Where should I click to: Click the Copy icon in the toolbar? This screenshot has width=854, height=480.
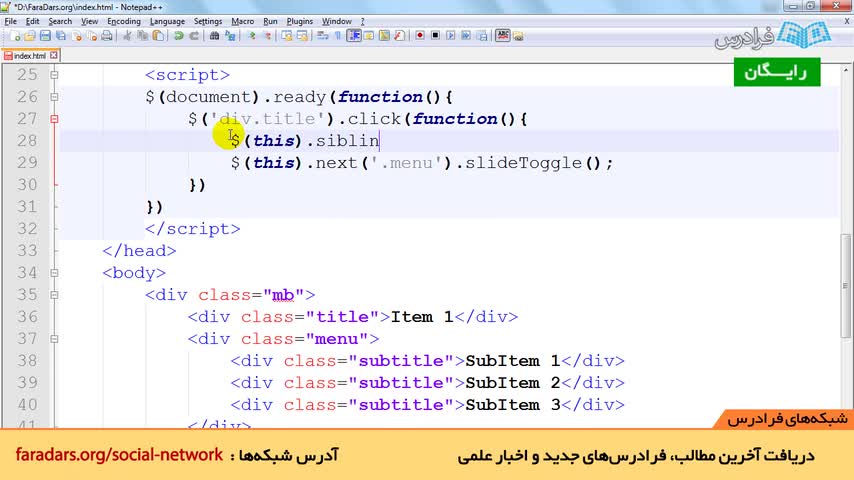143,36
